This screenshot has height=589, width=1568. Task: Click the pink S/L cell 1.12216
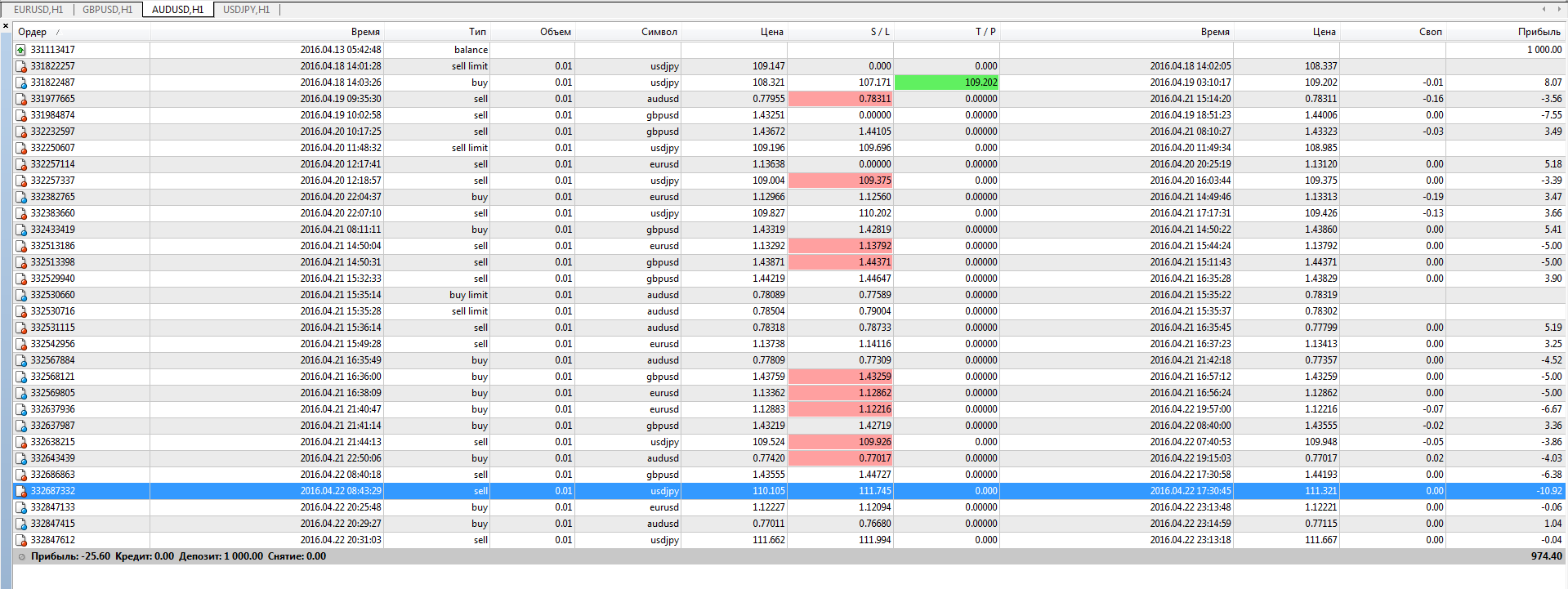841,409
